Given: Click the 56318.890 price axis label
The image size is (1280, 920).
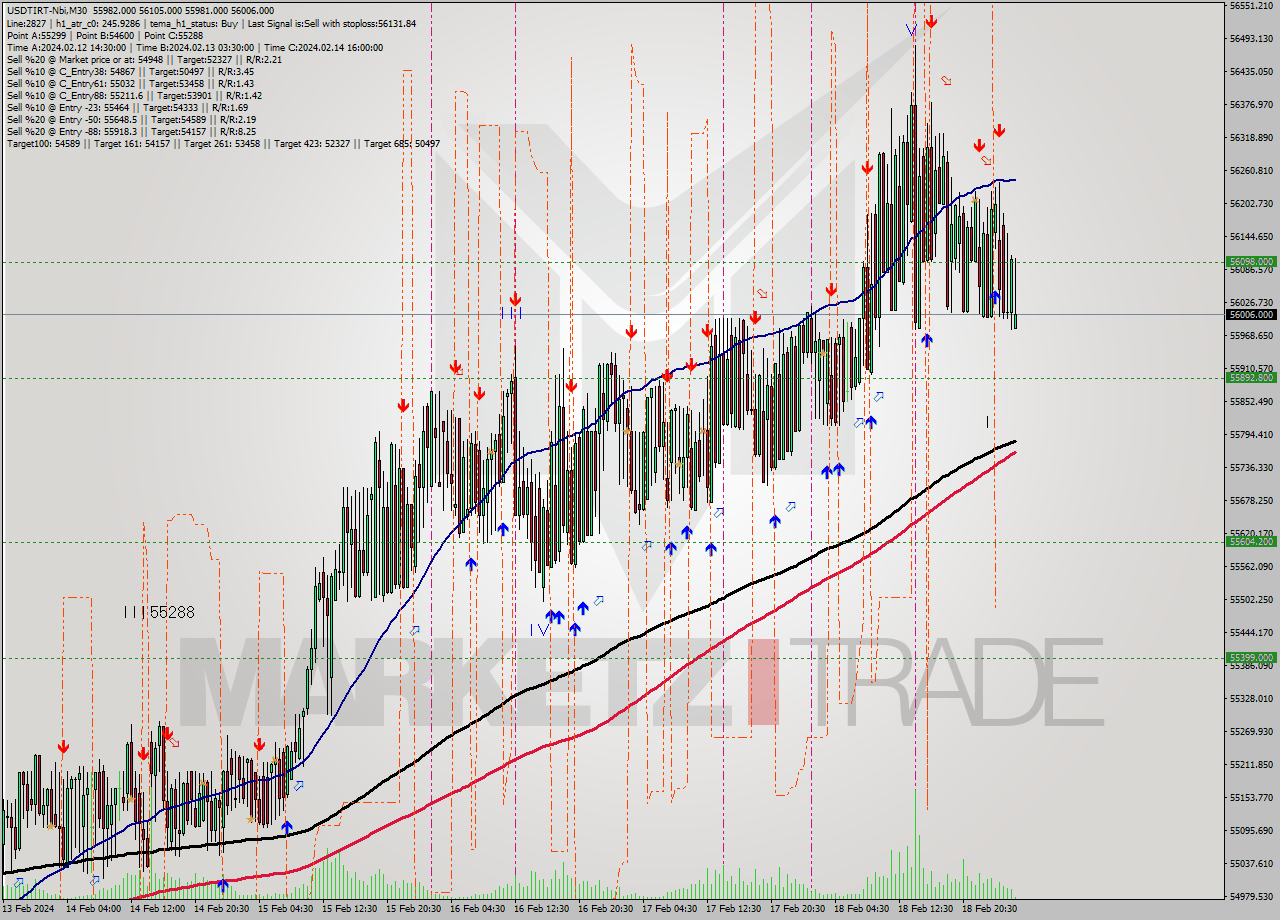Looking at the screenshot, I should 1251,137.
